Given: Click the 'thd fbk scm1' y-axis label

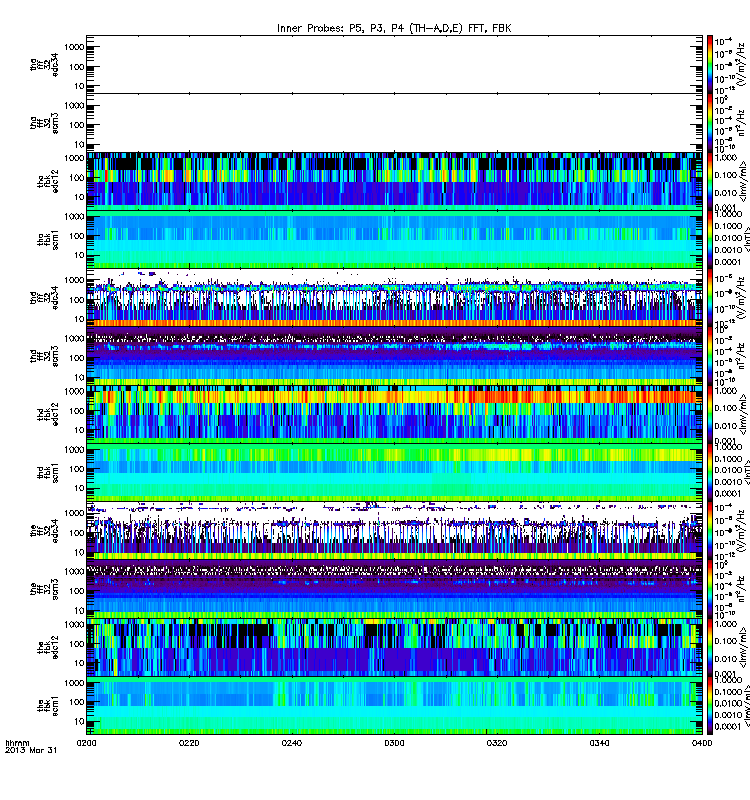Looking at the screenshot, I should [x=48, y=472].
